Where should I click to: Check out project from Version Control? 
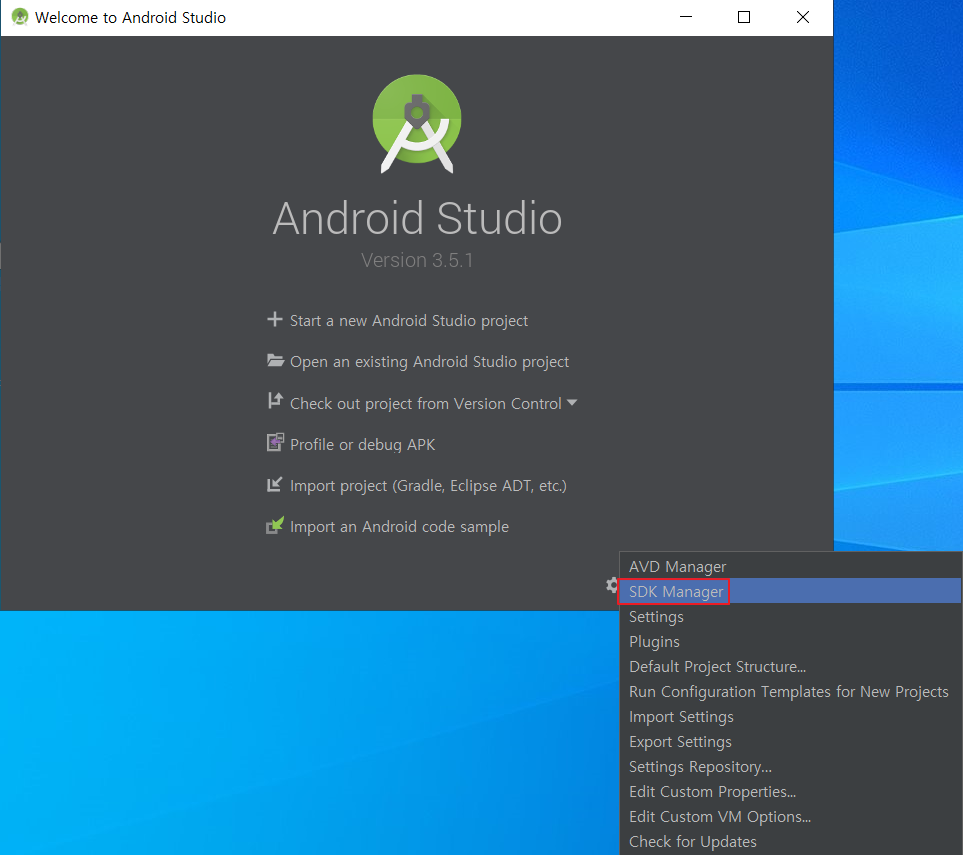(426, 404)
